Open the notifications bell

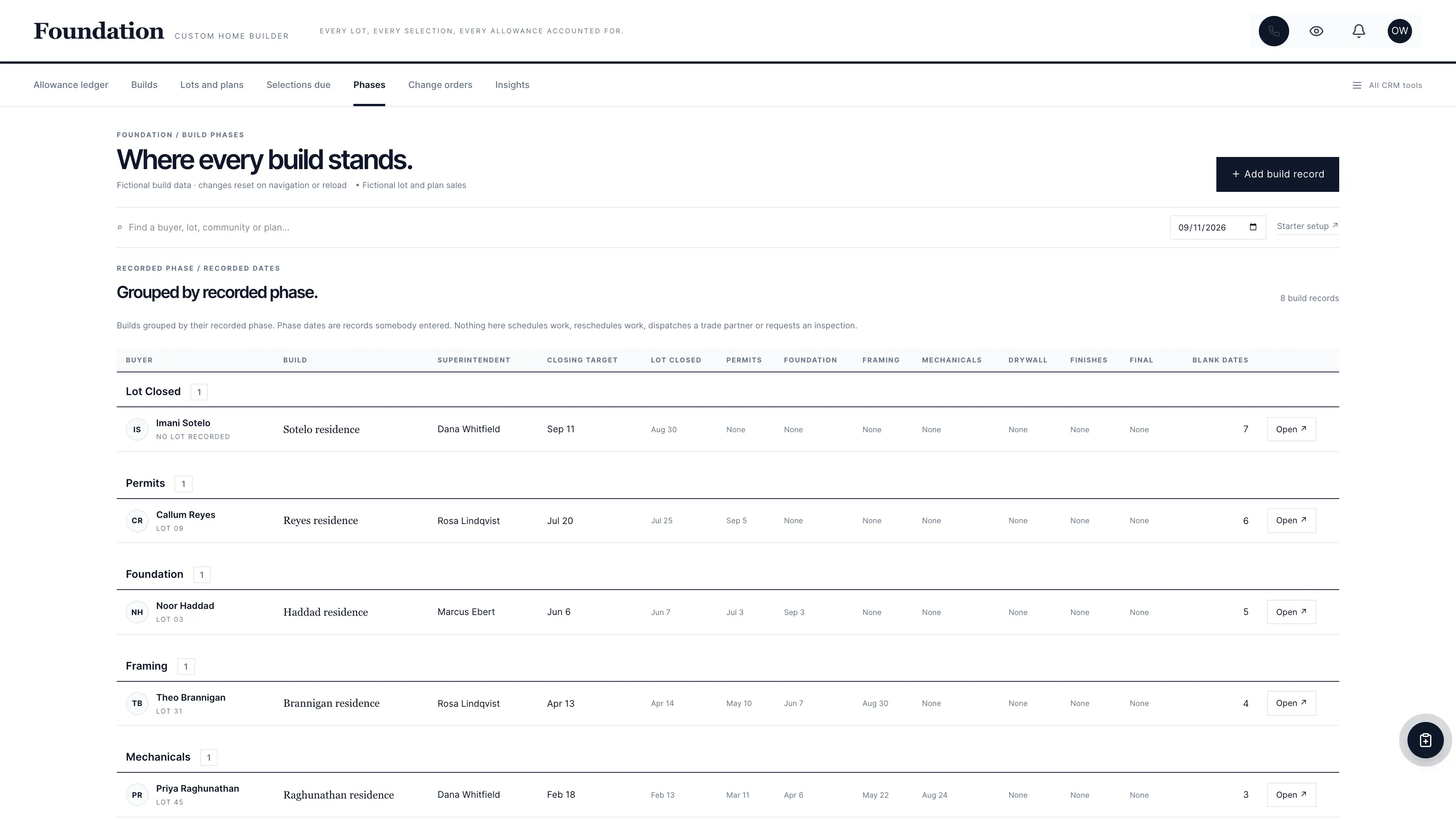[x=1359, y=31]
